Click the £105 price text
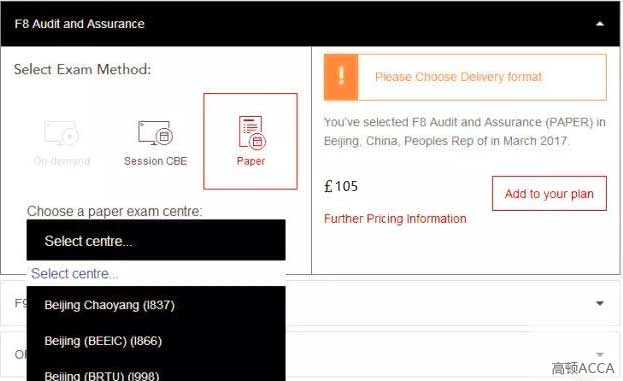The height and width of the screenshot is (381, 623). [x=341, y=186]
